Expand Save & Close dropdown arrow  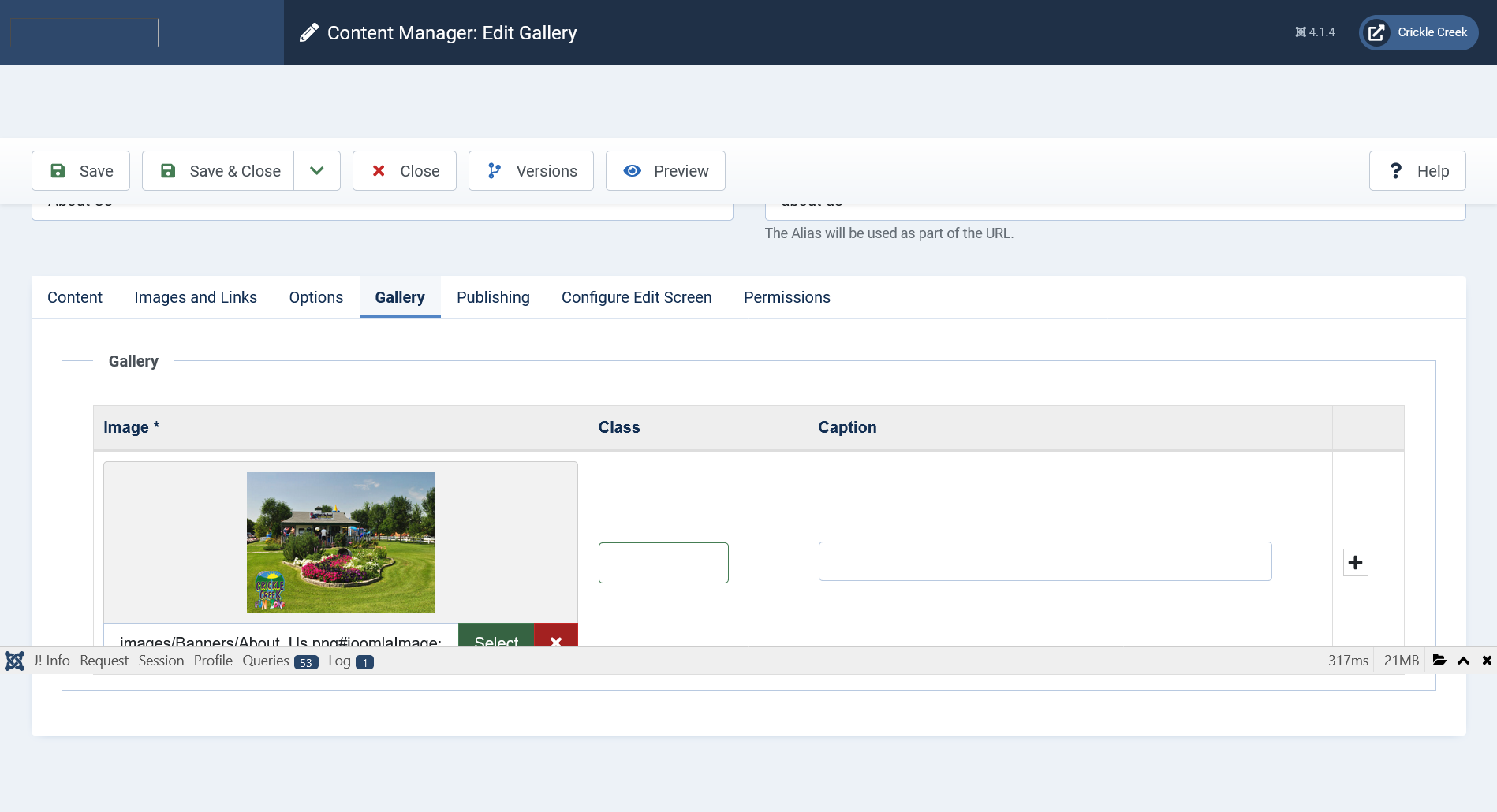click(317, 171)
